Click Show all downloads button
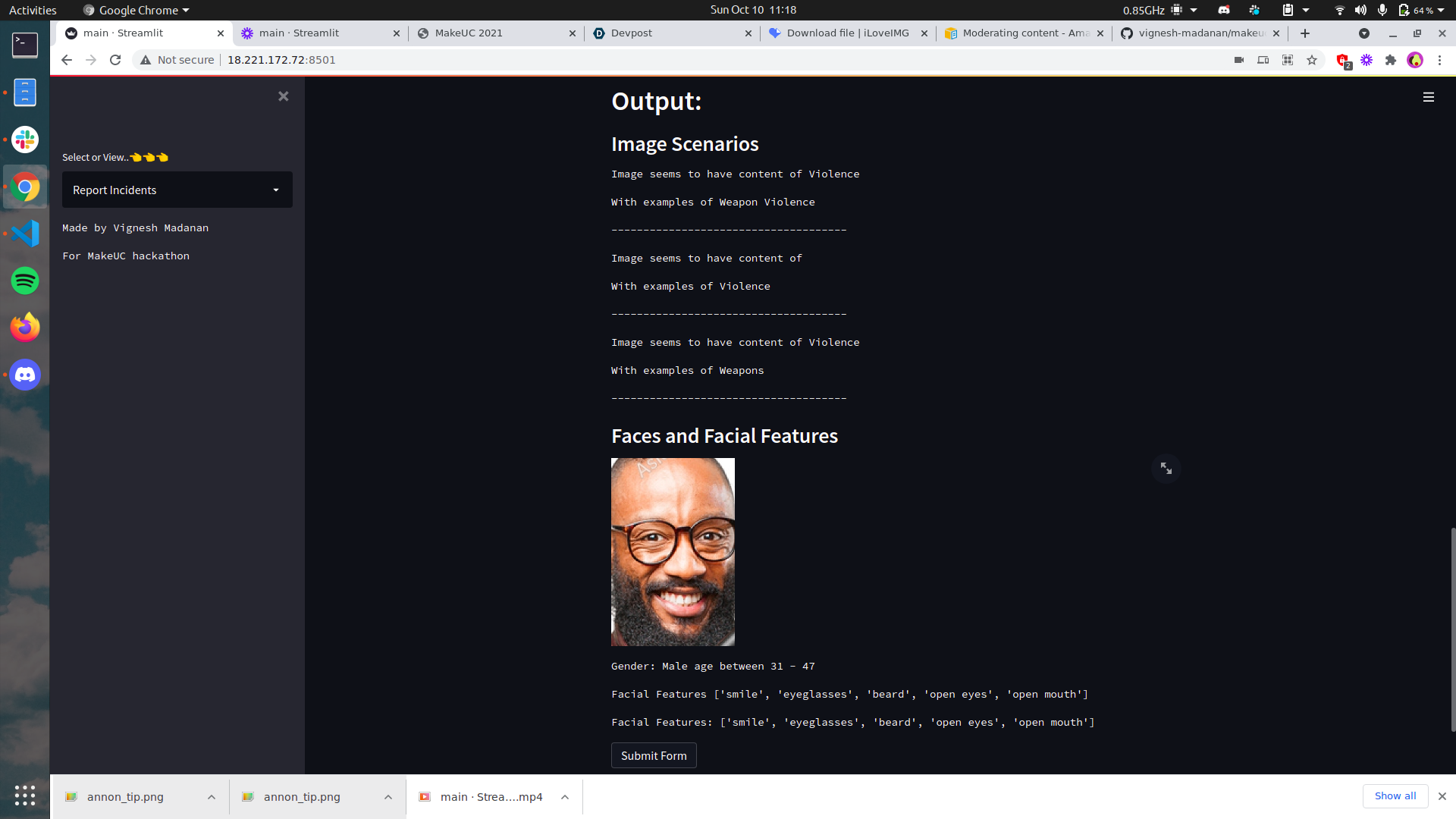The width and height of the screenshot is (1456, 819). [x=1395, y=796]
